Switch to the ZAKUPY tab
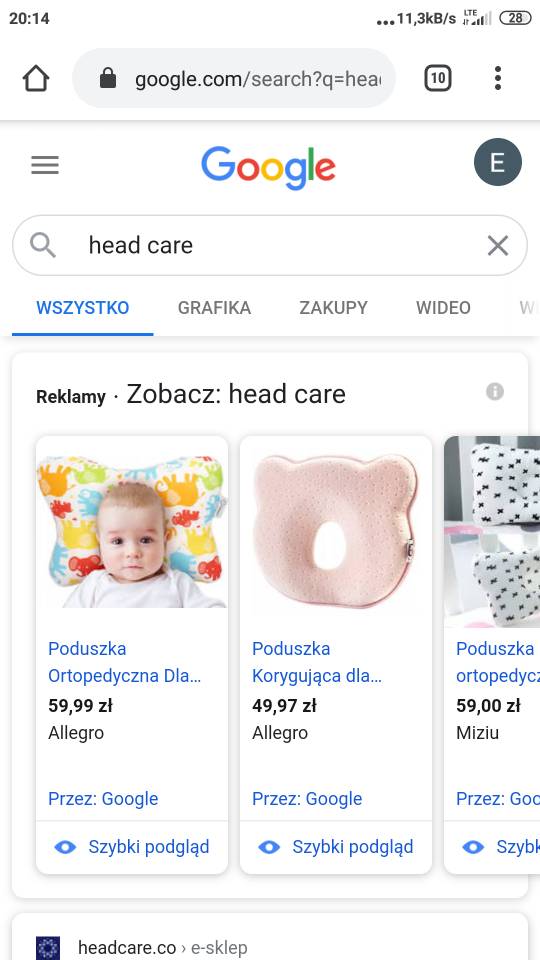540x960 pixels. 334,307
